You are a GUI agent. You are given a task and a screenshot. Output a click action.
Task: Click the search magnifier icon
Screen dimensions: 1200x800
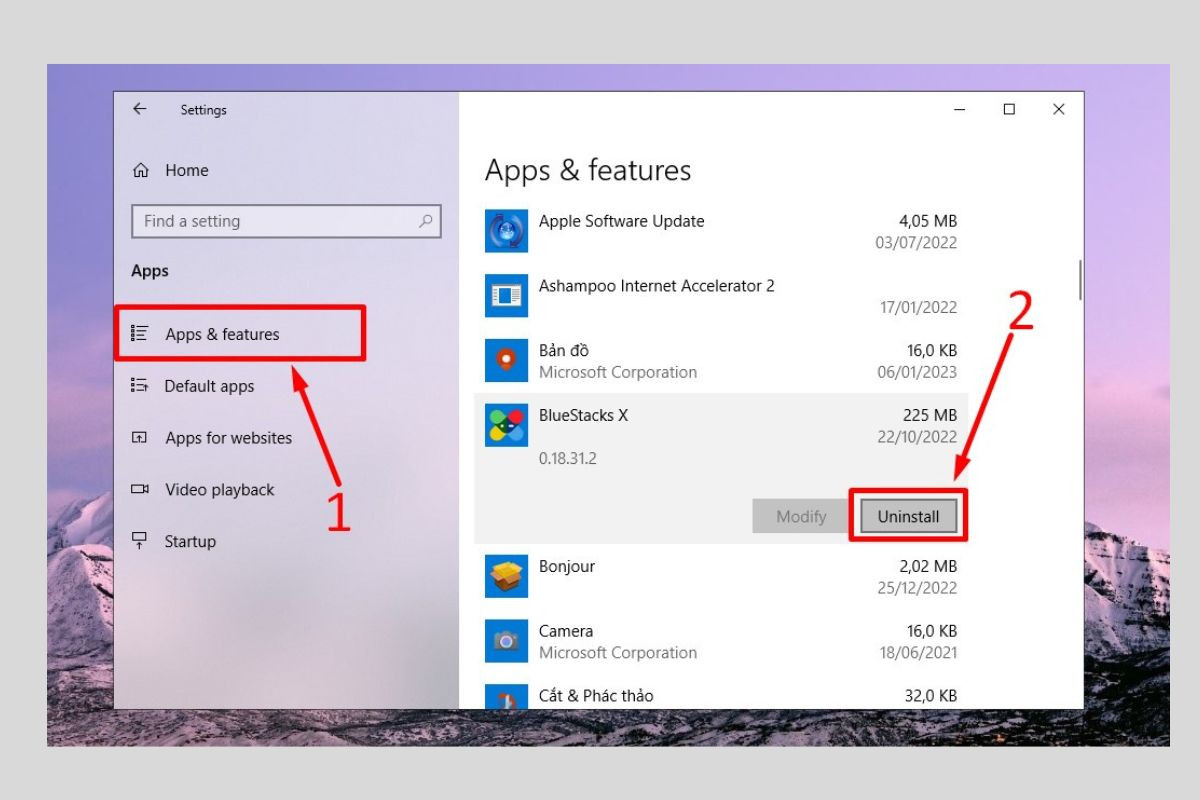tap(426, 221)
